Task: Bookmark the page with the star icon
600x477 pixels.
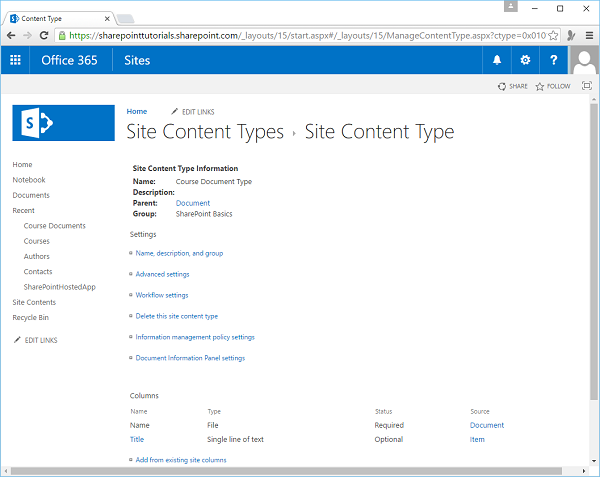Action: [553, 34]
